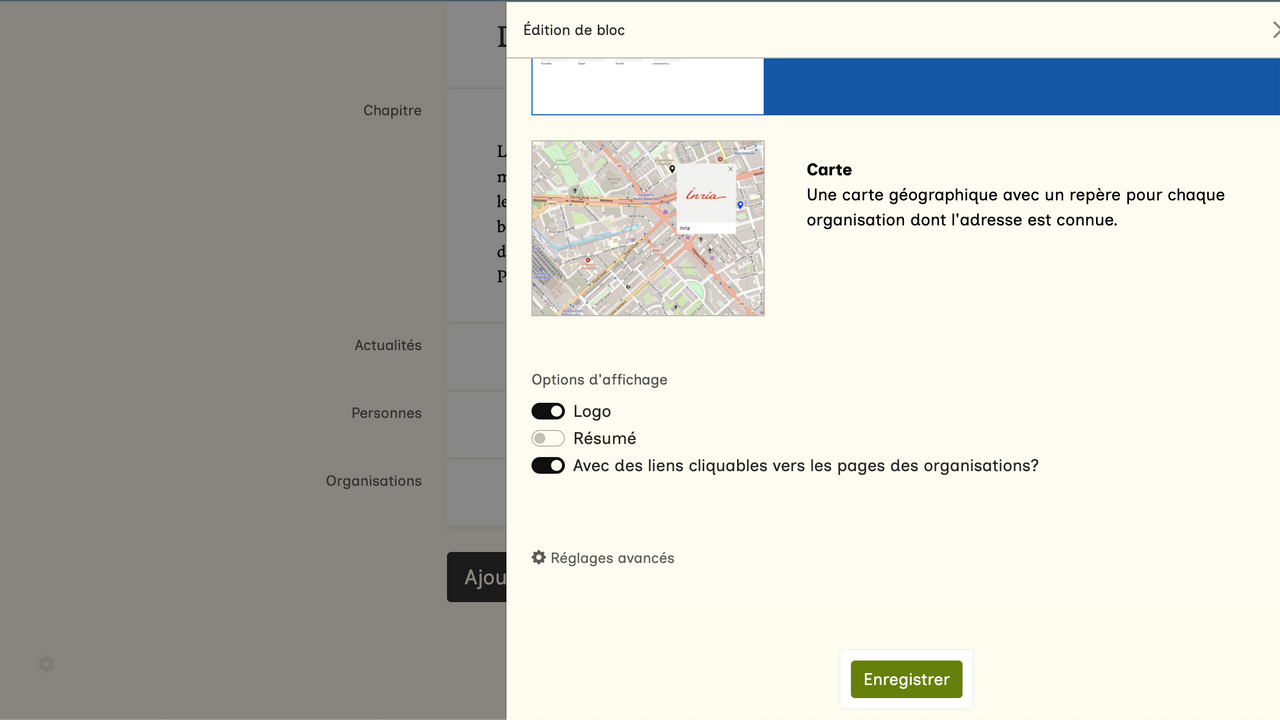Jump to the Organisations section
The width and height of the screenshot is (1280, 720).
(x=373, y=481)
